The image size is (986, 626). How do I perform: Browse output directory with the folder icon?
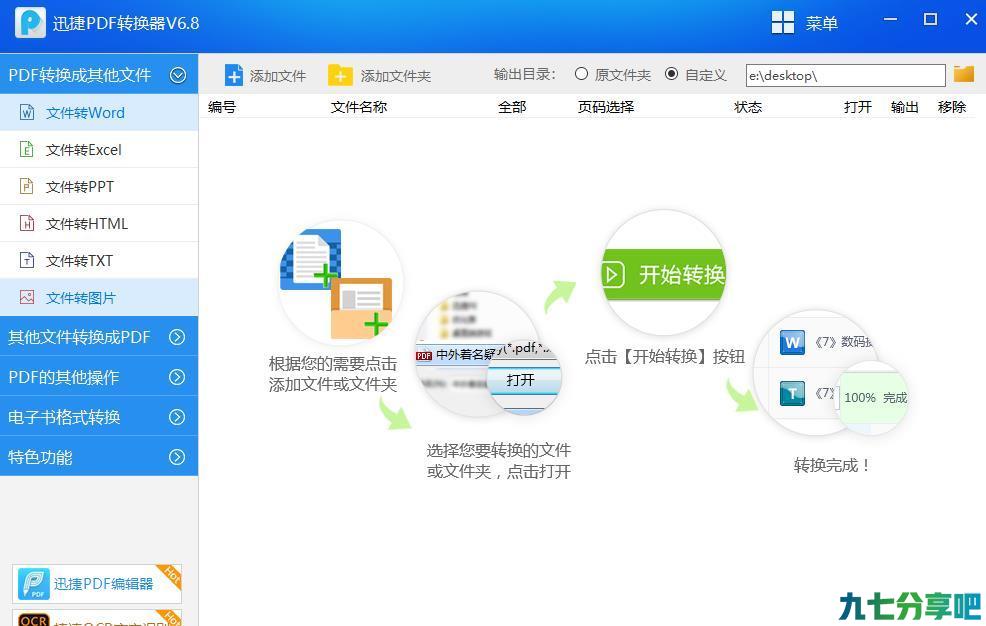[x=963, y=74]
